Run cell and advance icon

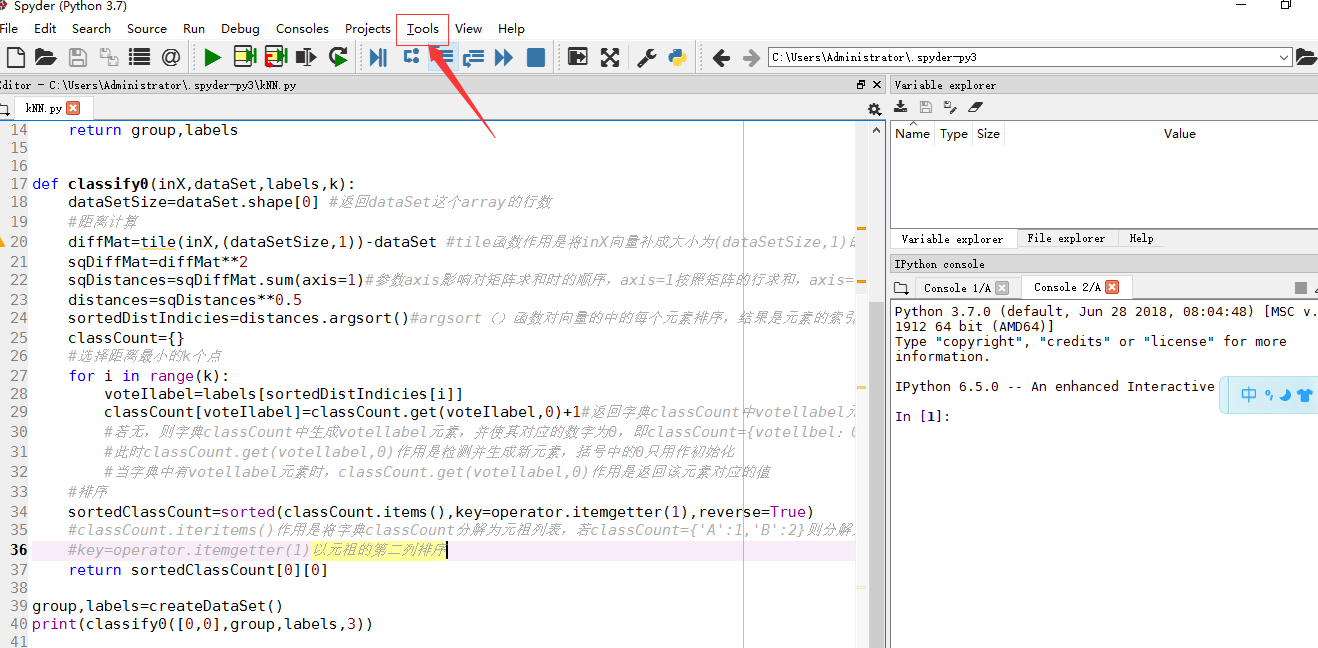pyautogui.click(x=275, y=57)
